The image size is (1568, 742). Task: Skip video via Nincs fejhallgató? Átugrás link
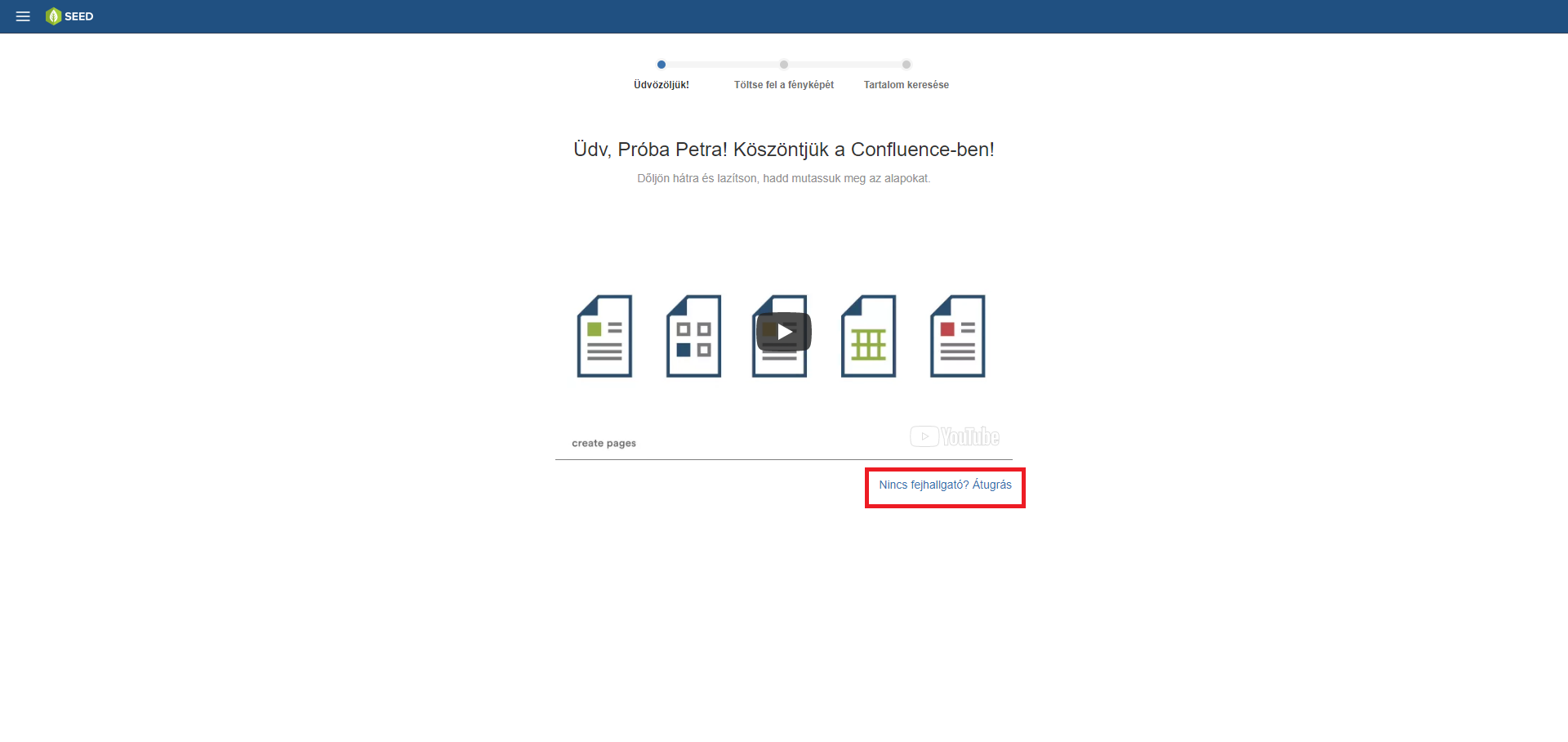(x=945, y=485)
